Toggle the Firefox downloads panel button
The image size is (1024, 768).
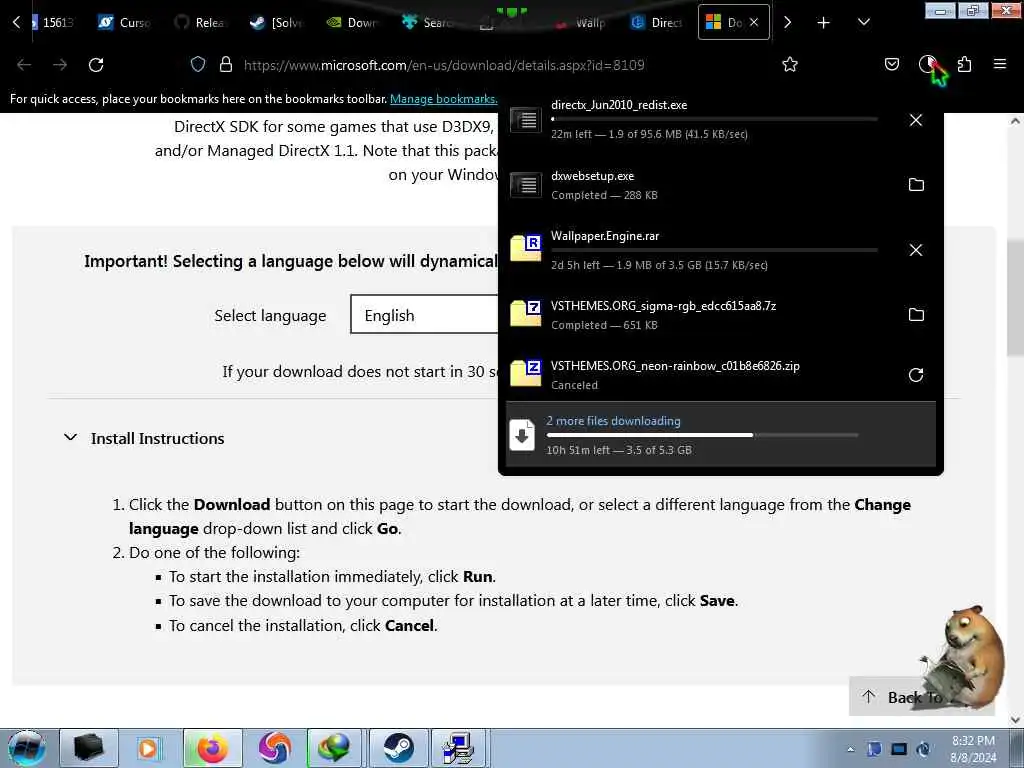pyautogui.click(x=928, y=64)
